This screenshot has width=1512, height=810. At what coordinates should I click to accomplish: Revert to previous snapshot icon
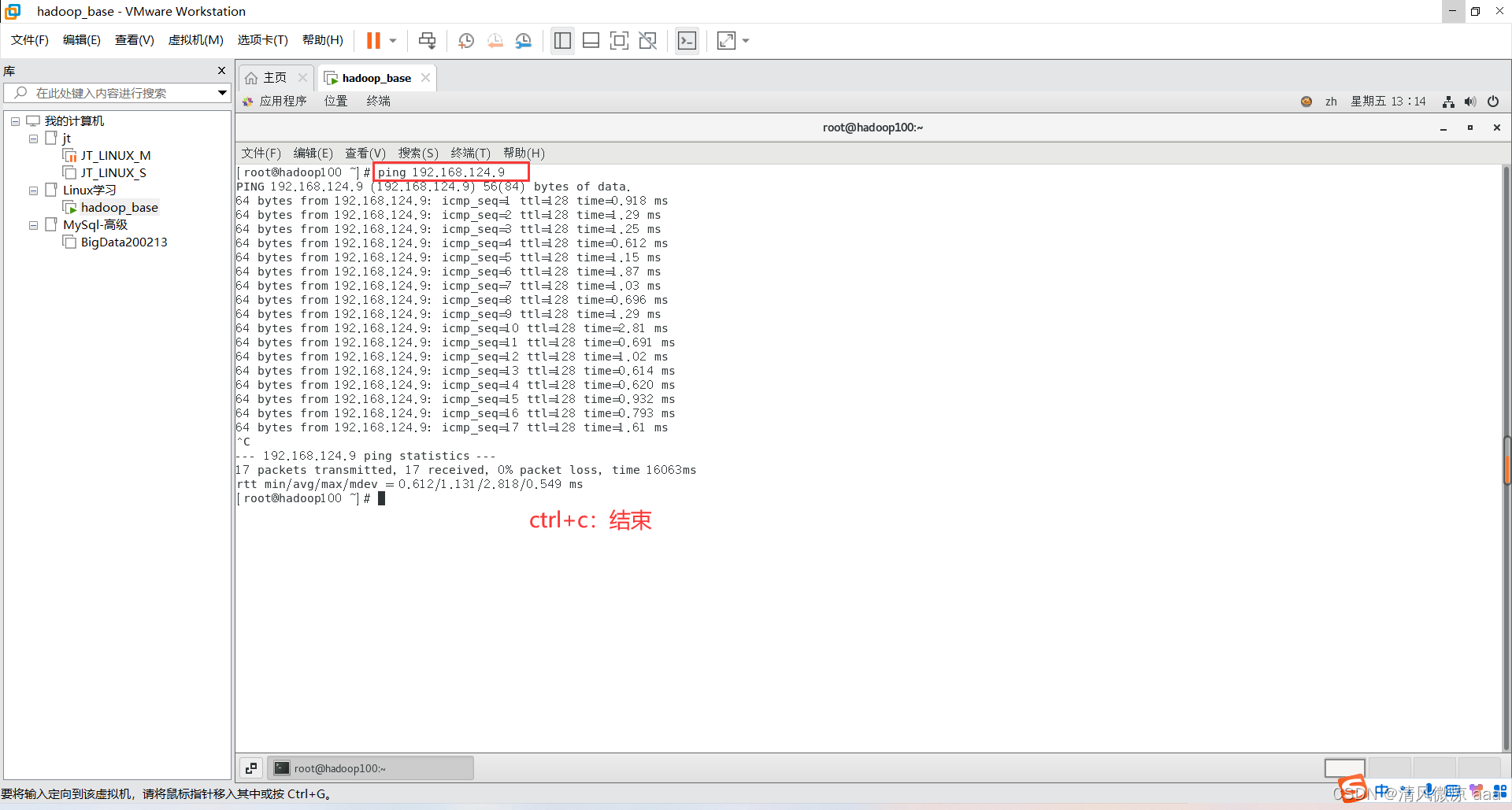click(495, 40)
